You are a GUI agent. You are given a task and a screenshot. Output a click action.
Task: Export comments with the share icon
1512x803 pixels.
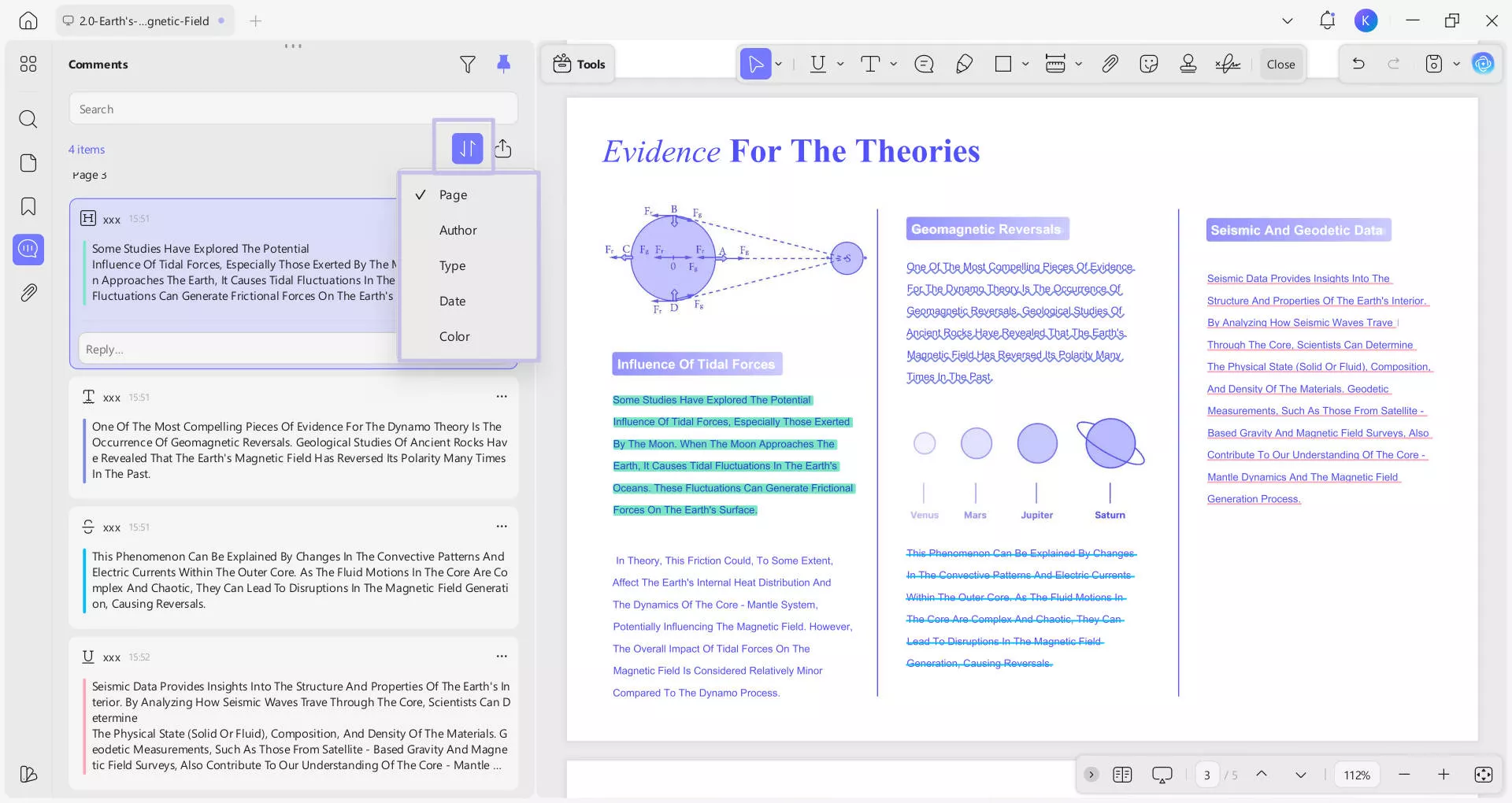click(503, 148)
